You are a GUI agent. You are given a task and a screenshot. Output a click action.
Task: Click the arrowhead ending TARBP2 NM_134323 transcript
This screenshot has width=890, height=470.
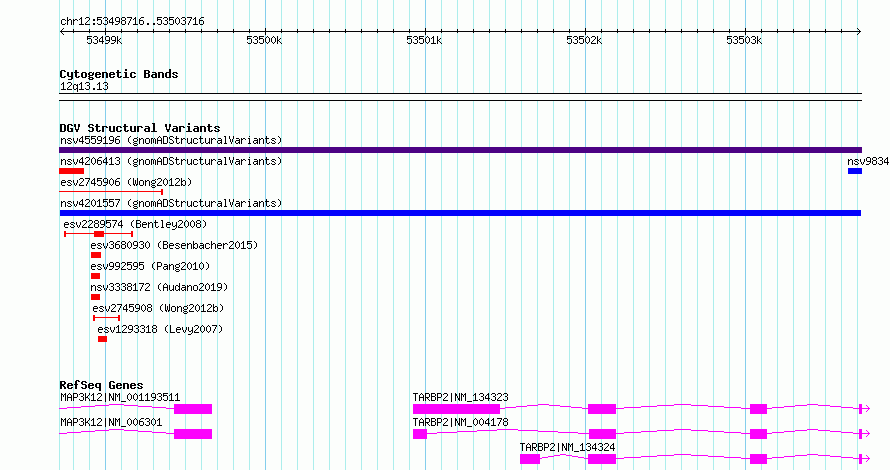click(865, 409)
